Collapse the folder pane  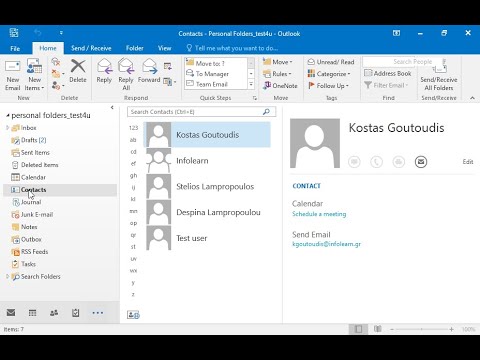coord(112,107)
